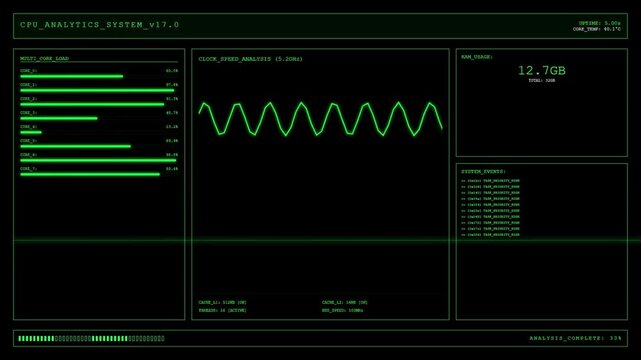Select the CORE_7 label
This screenshot has width=641, height=360.
(x=28, y=169)
